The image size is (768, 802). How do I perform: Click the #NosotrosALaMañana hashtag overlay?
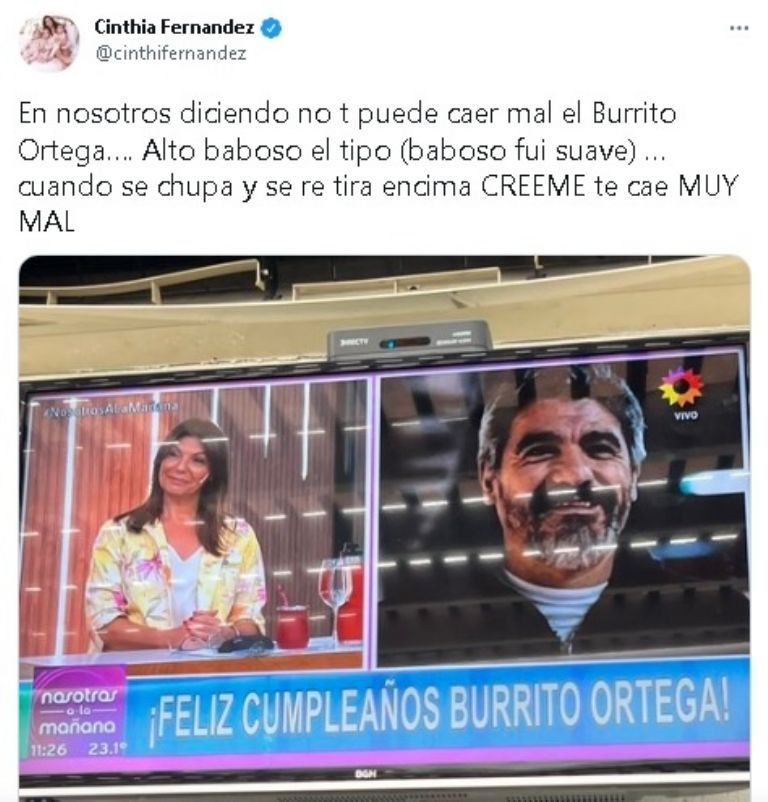[111, 408]
